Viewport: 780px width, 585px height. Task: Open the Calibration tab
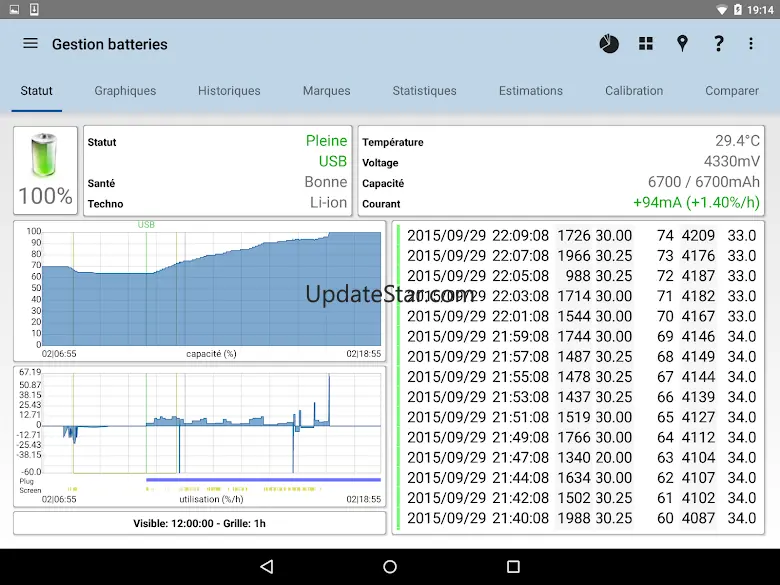point(634,91)
